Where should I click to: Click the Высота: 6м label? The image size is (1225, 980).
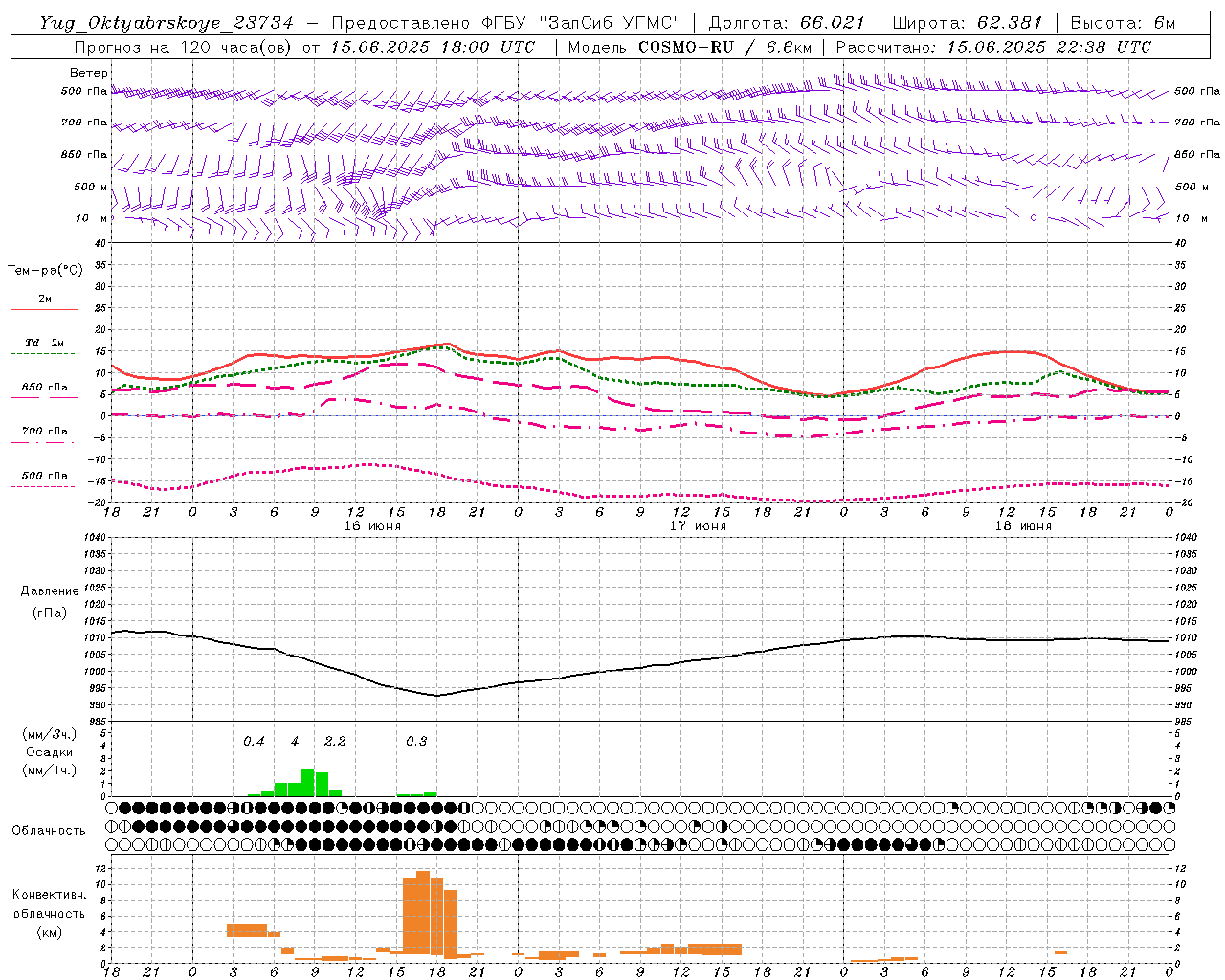tap(1123, 23)
